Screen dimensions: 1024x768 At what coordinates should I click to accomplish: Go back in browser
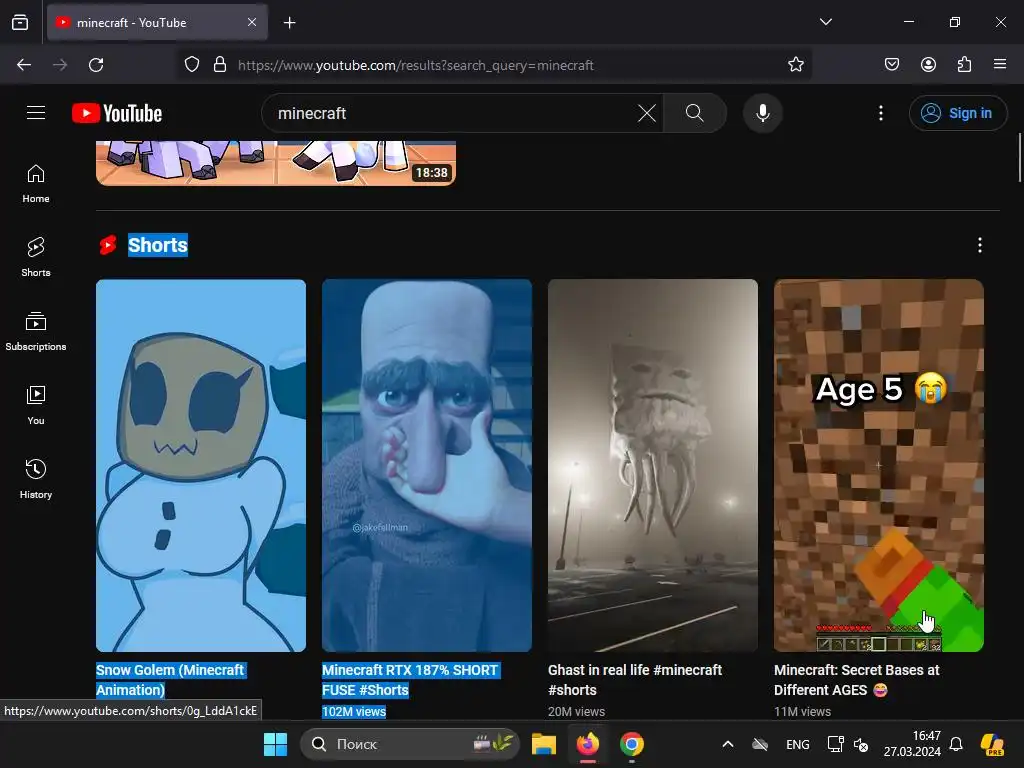[24, 65]
